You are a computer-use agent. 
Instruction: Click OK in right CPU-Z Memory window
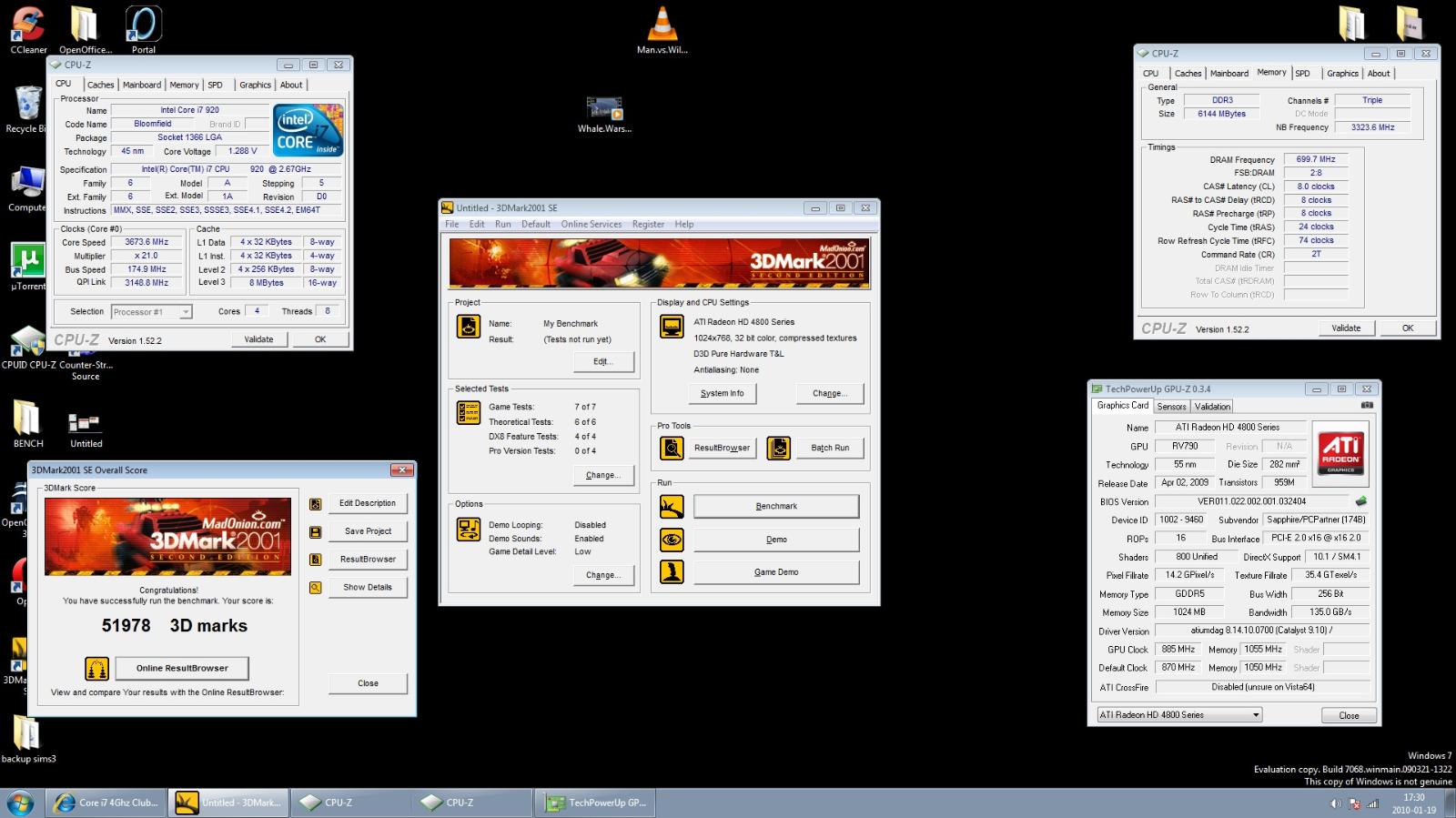(x=1408, y=328)
